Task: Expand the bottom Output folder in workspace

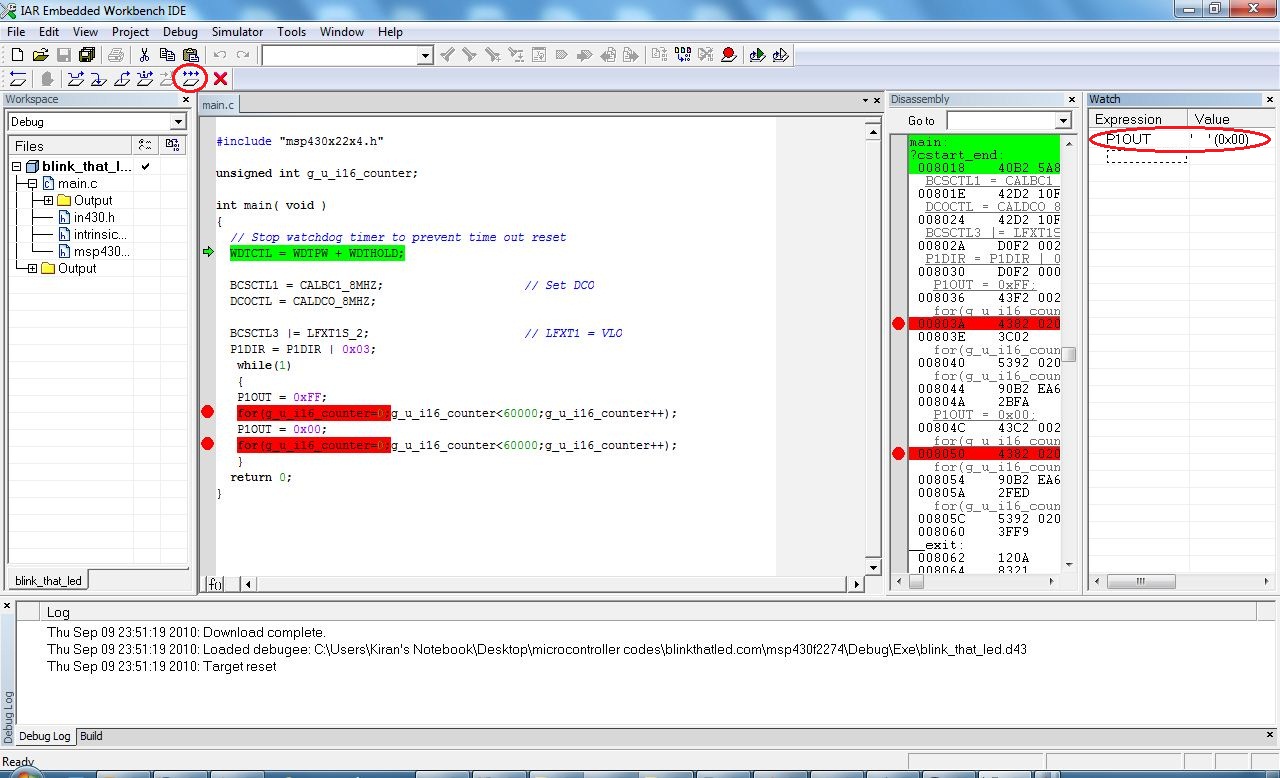Action: (32, 268)
